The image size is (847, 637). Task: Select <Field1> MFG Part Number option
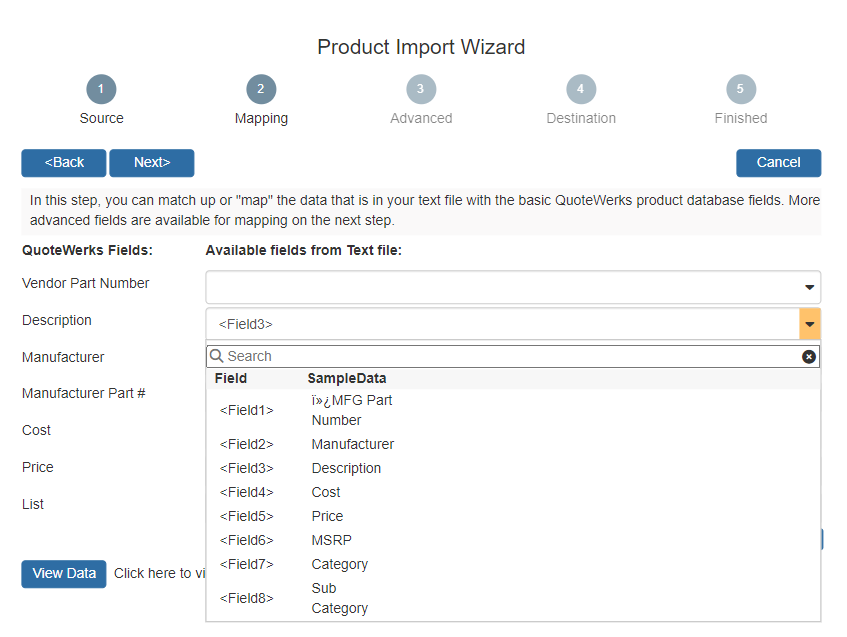pos(350,410)
